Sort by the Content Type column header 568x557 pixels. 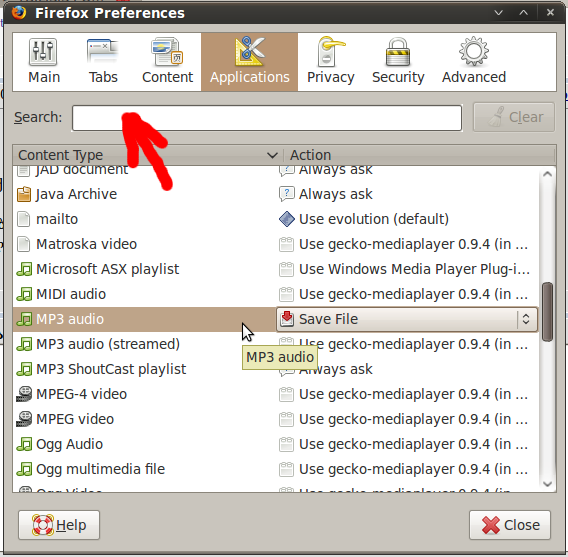pyautogui.click(x=148, y=155)
